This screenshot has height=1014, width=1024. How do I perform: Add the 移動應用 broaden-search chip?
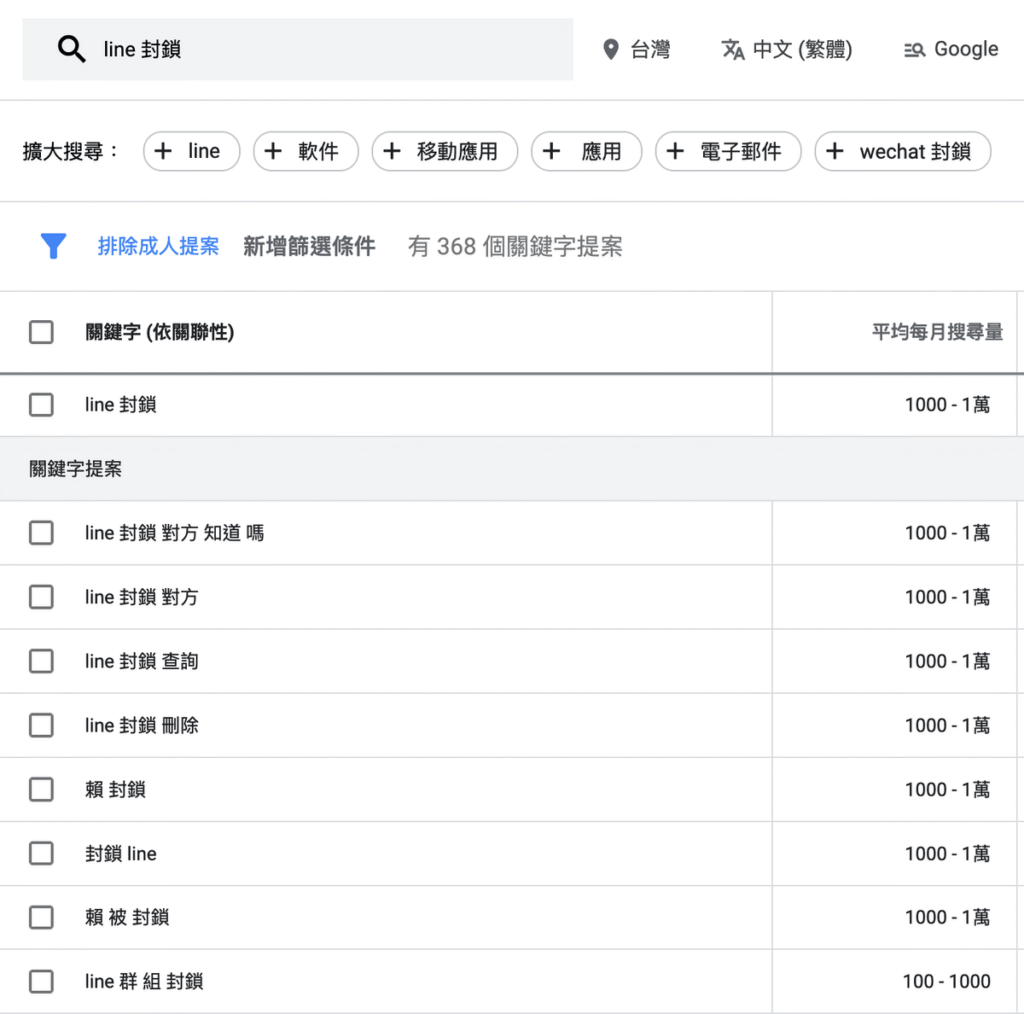445,151
